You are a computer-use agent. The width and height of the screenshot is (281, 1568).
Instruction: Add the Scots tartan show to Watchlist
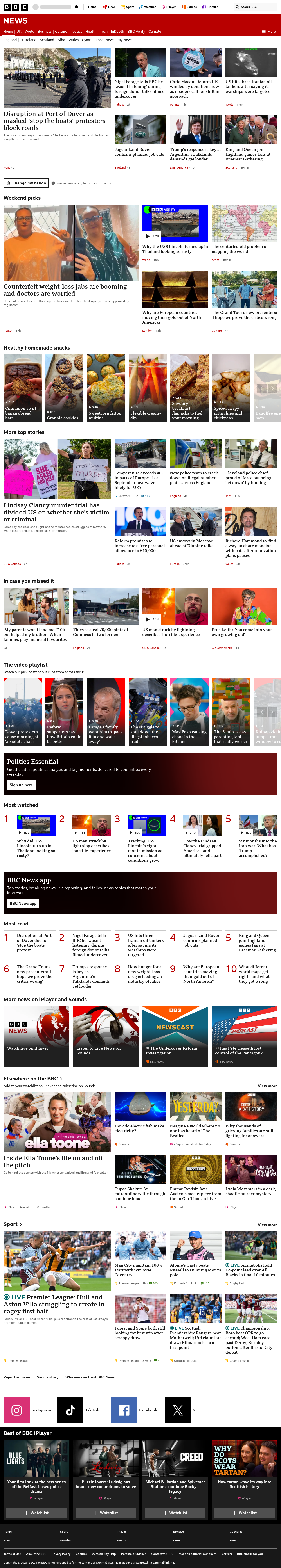(x=244, y=1512)
